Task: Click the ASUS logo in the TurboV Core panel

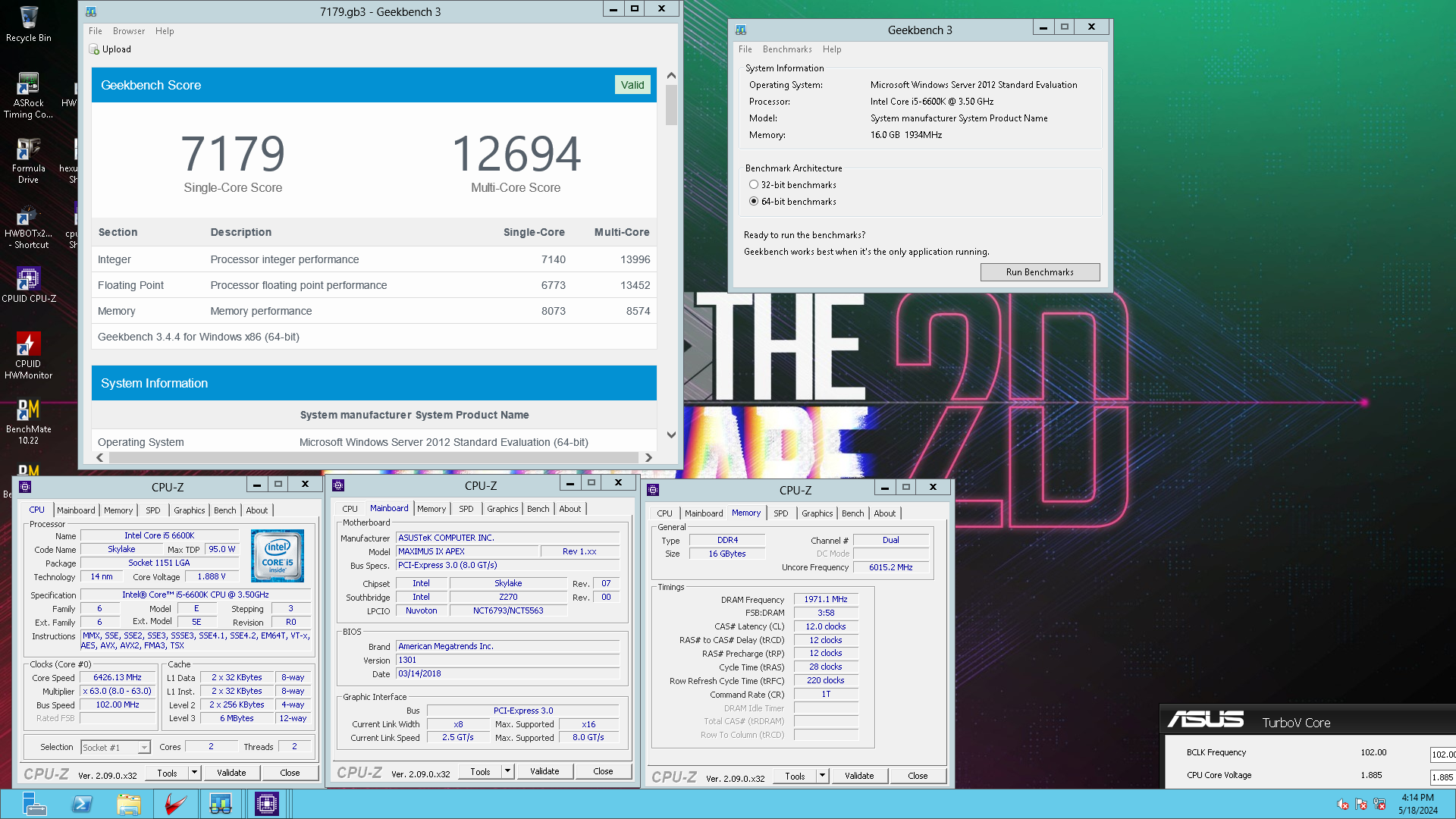Action: click(1205, 719)
